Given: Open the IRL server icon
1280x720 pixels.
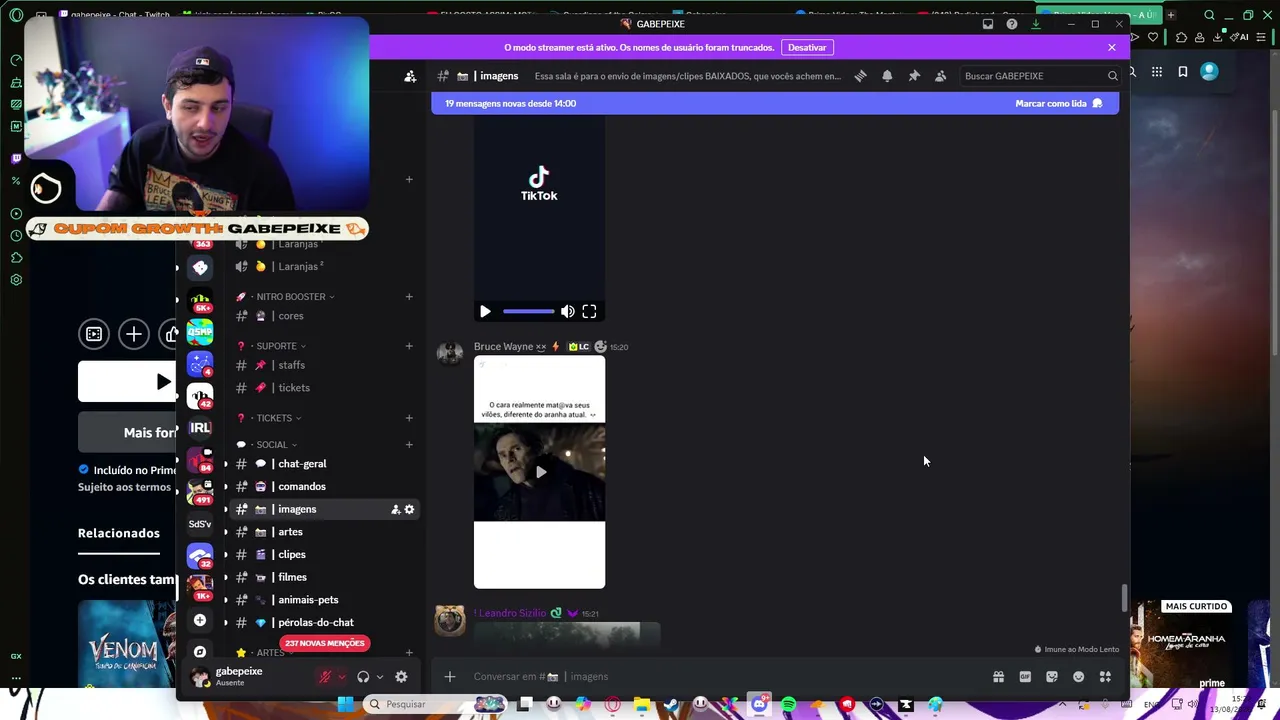Looking at the screenshot, I should [200, 428].
